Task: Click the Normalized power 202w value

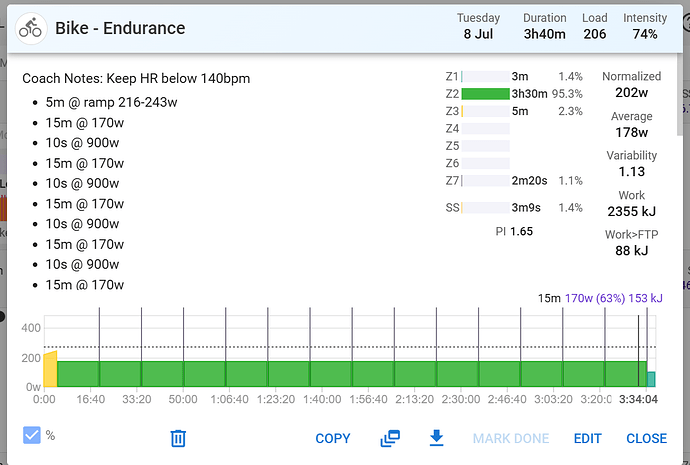Action: coord(632,93)
